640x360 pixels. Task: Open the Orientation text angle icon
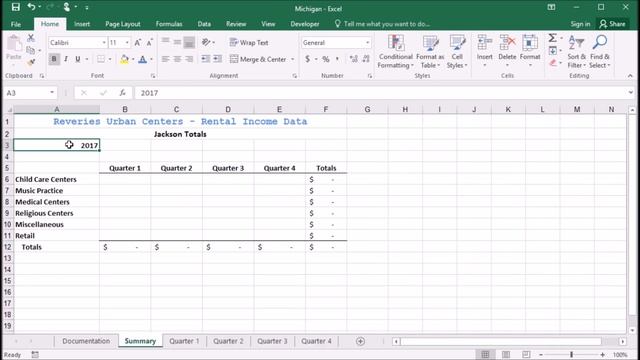(207, 42)
